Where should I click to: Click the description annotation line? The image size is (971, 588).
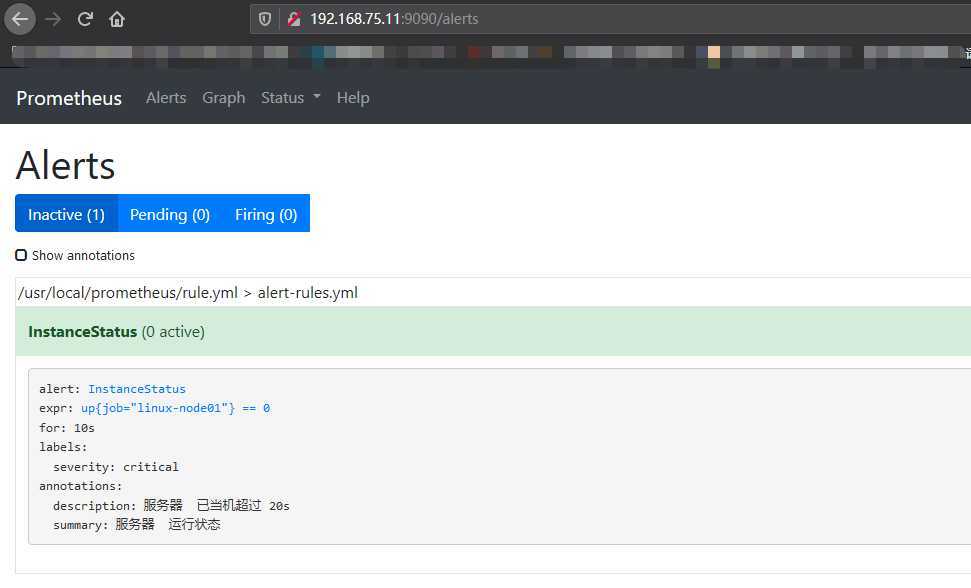tap(171, 506)
